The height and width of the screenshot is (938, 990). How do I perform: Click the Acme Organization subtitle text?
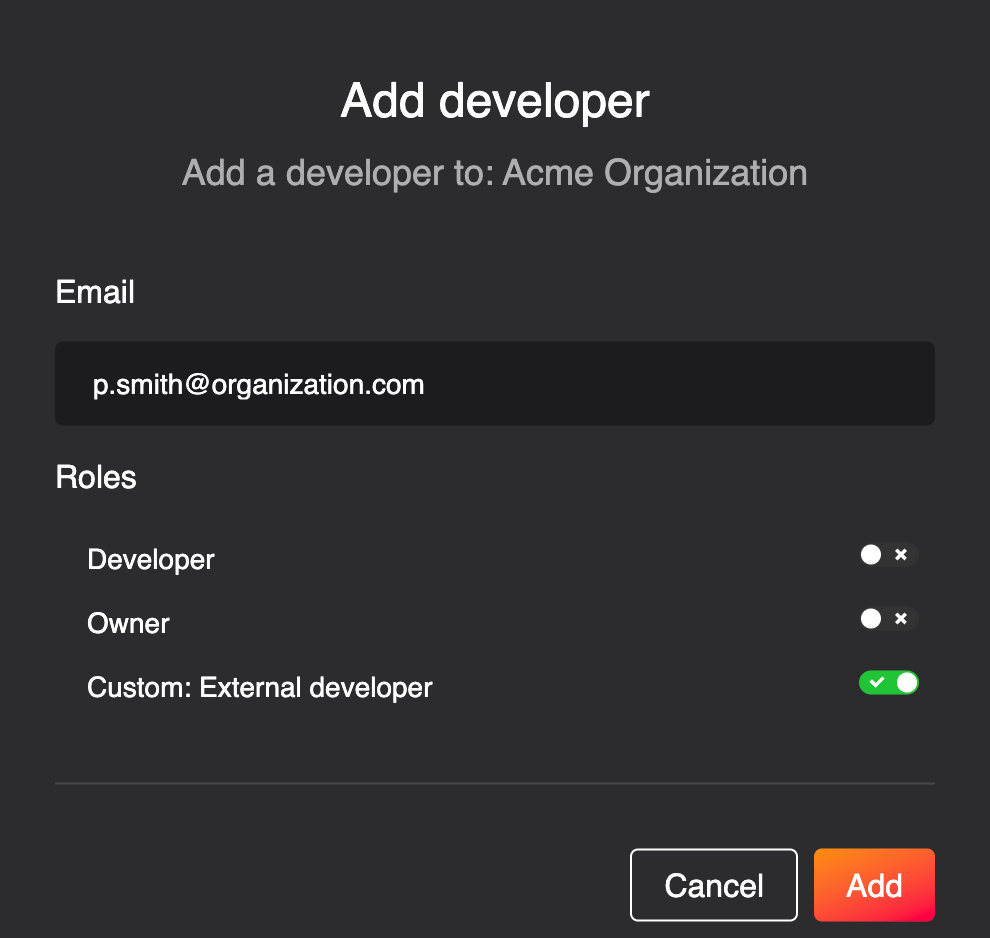coord(655,173)
